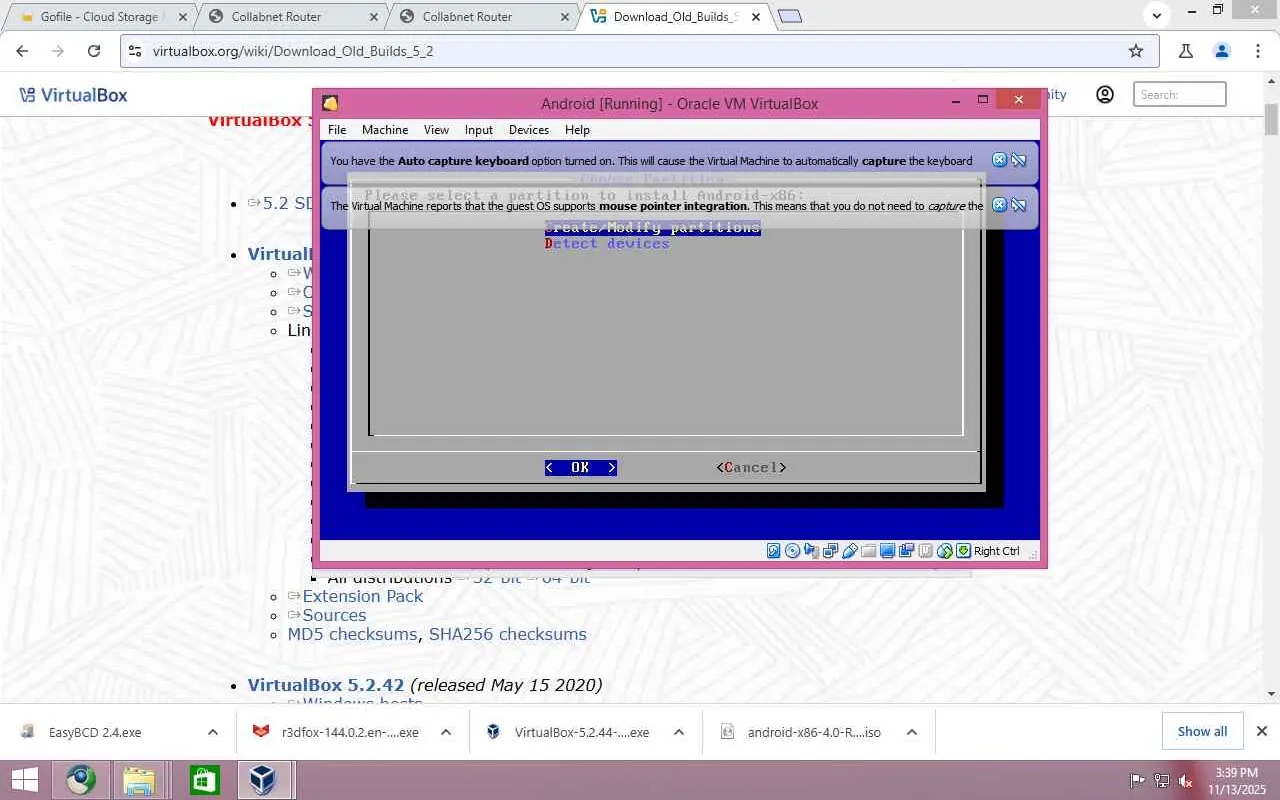Open the View menu in VirtualBox
This screenshot has width=1280, height=800.
click(x=436, y=130)
